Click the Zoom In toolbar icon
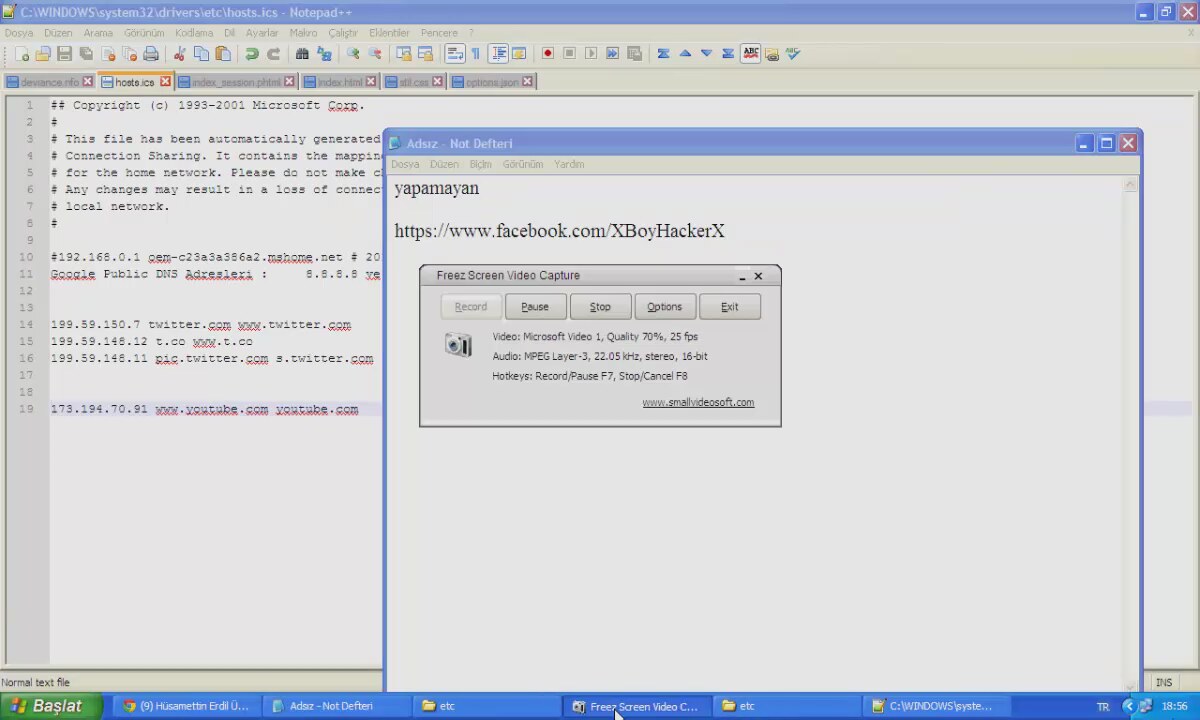 point(353,54)
